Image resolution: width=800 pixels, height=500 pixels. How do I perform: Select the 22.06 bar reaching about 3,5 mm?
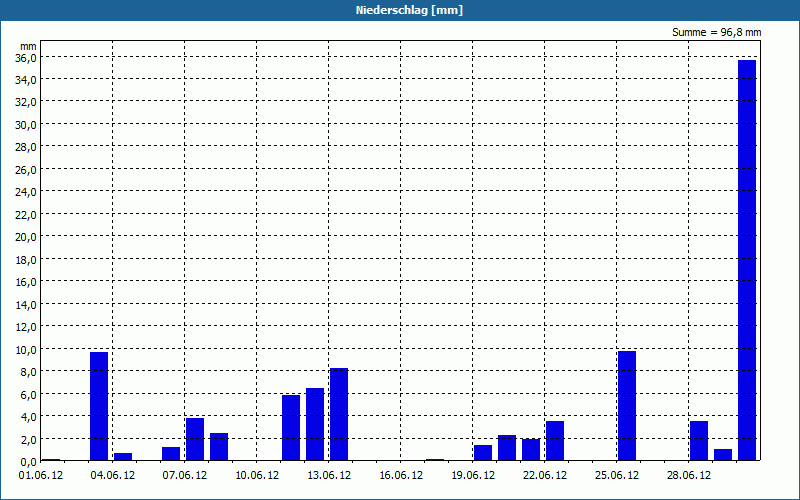[x=555, y=441]
